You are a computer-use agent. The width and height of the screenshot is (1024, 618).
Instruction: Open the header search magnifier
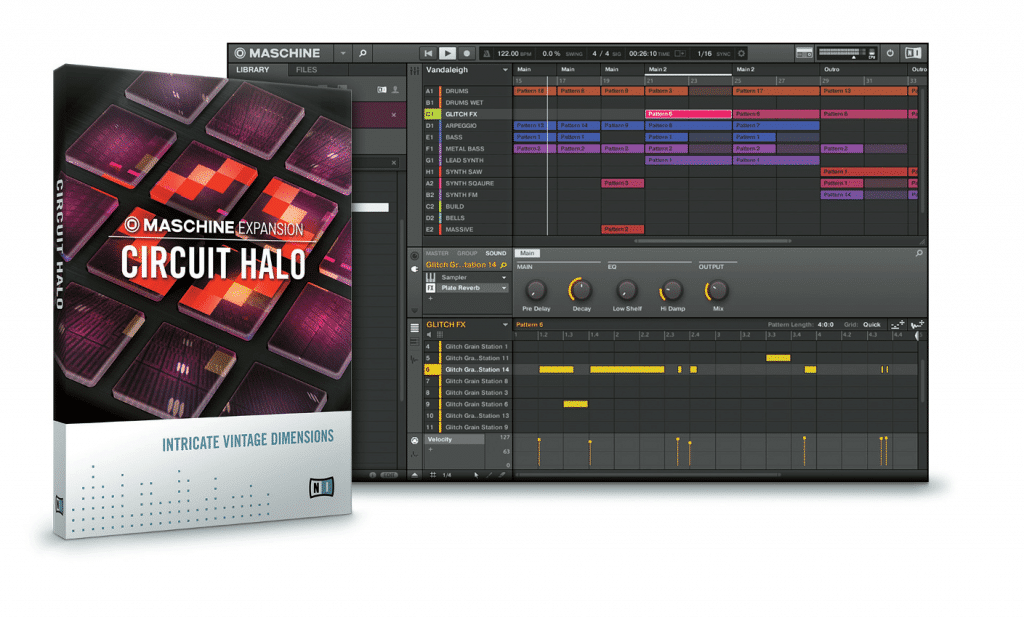pos(363,54)
